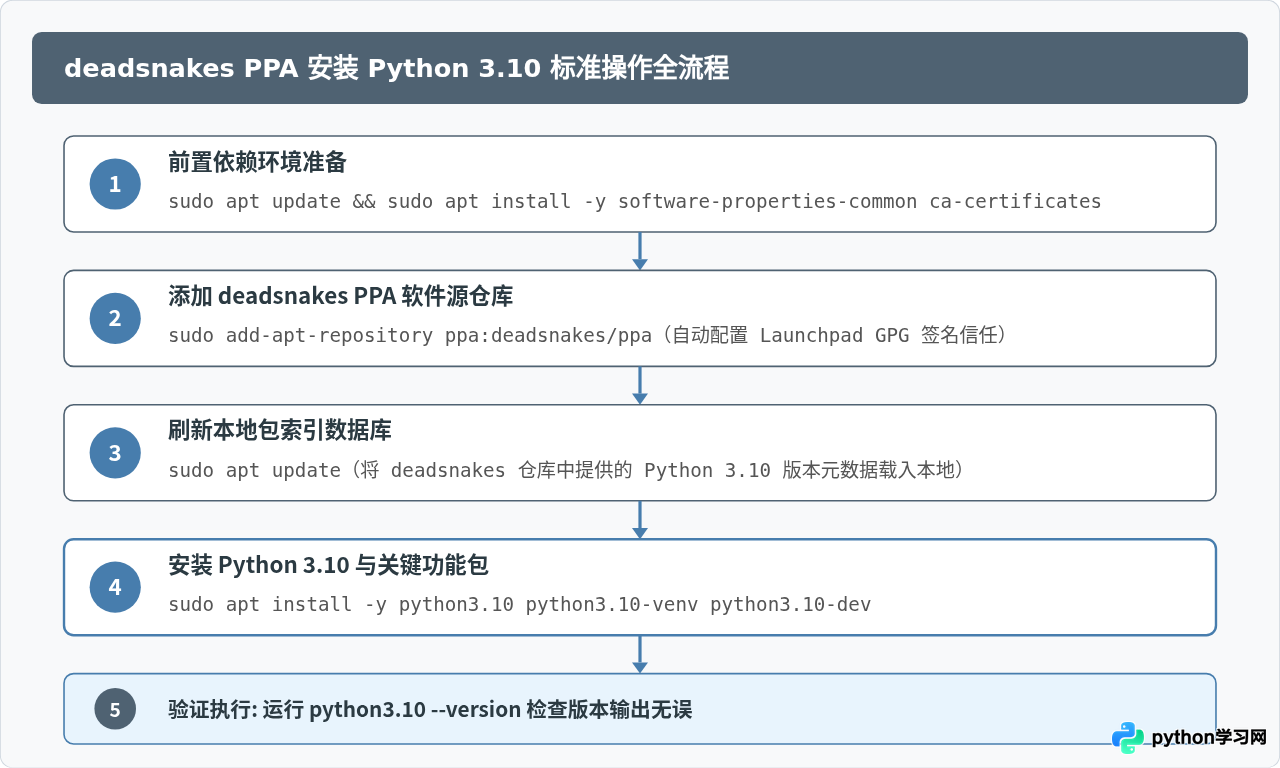The width and height of the screenshot is (1280, 768).
Task: Select the heading "安装 Python 3.10 与关键功能包"
Action: click(x=328, y=565)
